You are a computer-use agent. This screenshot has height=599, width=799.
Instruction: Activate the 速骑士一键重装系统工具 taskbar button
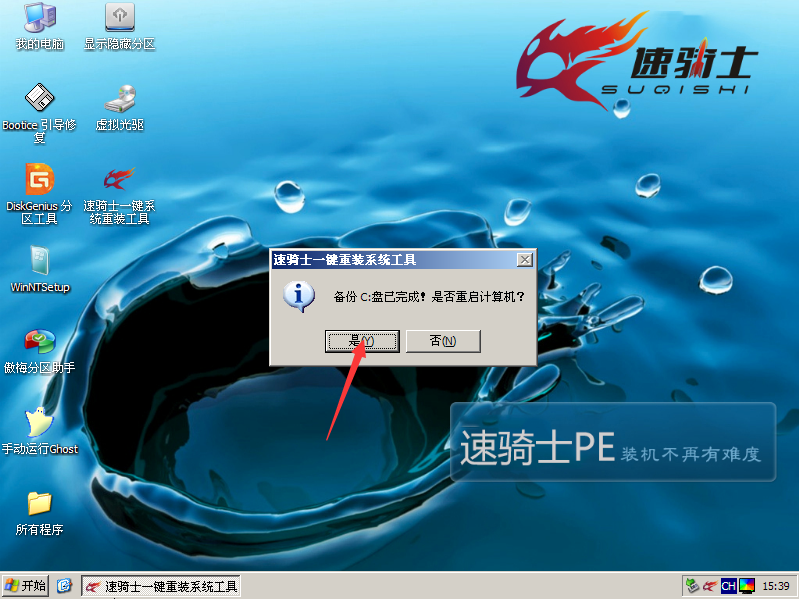click(161, 586)
